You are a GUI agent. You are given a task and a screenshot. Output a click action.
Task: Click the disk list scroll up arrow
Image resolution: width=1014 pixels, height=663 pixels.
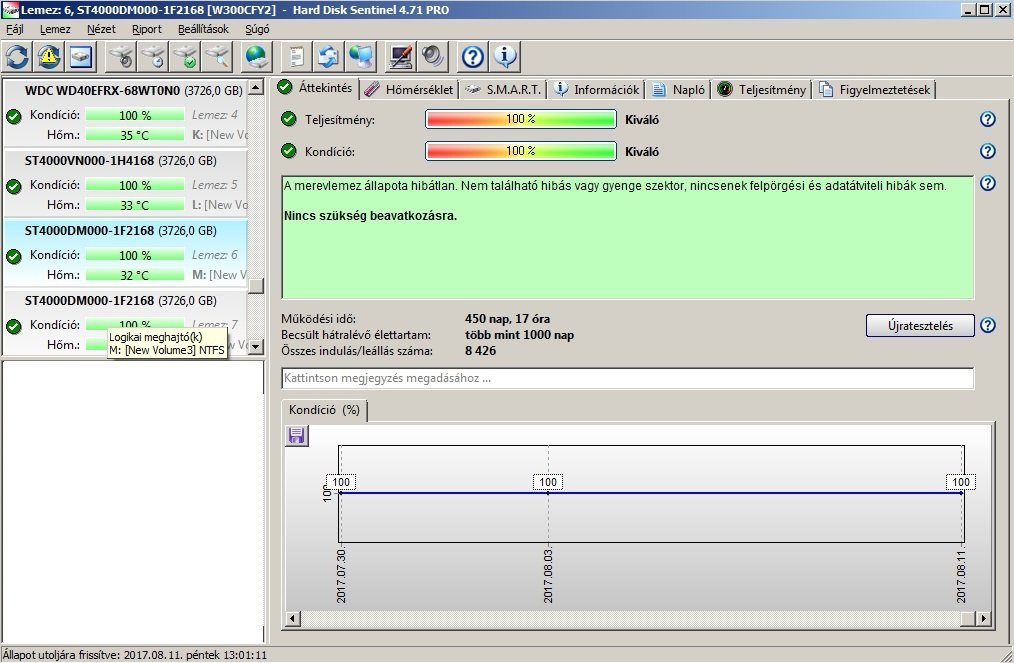256,87
